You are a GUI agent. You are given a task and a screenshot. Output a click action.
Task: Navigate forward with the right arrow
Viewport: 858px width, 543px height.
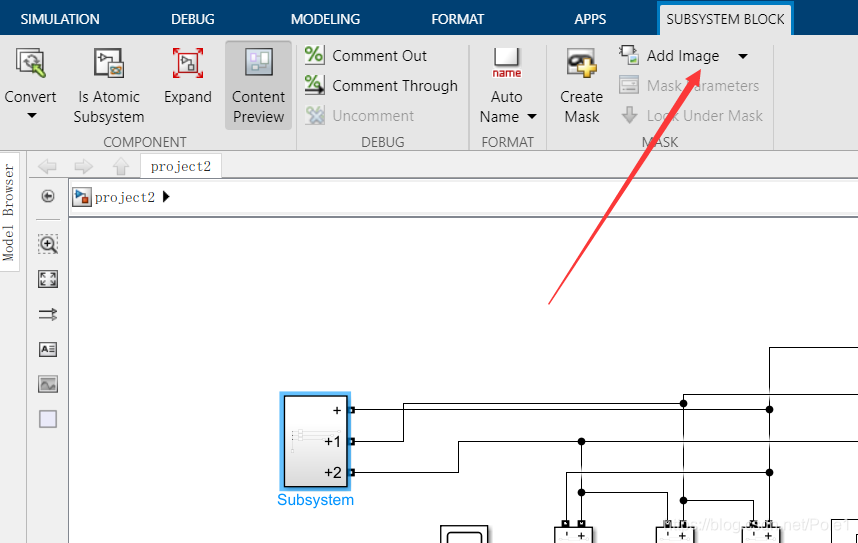click(x=84, y=166)
